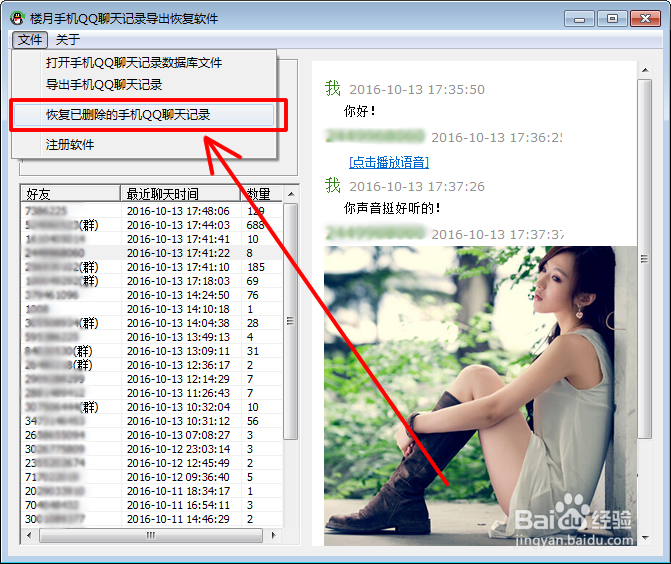The height and width of the screenshot is (564, 671).
Task: Click the friend list horizontal scrollbar thumb
Action: pos(151,535)
